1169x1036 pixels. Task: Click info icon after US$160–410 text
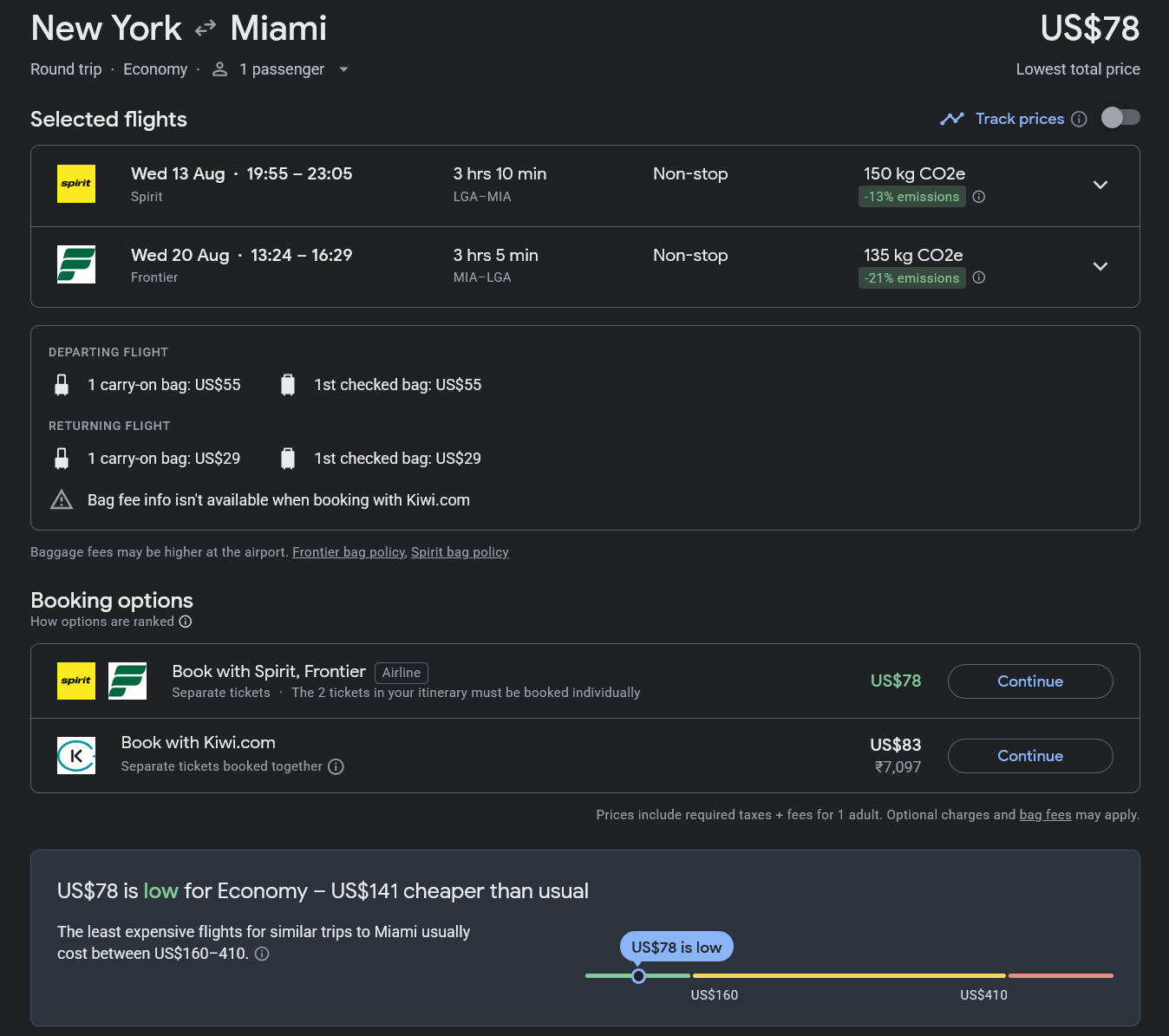pyautogui.click(x=262, y=954)
